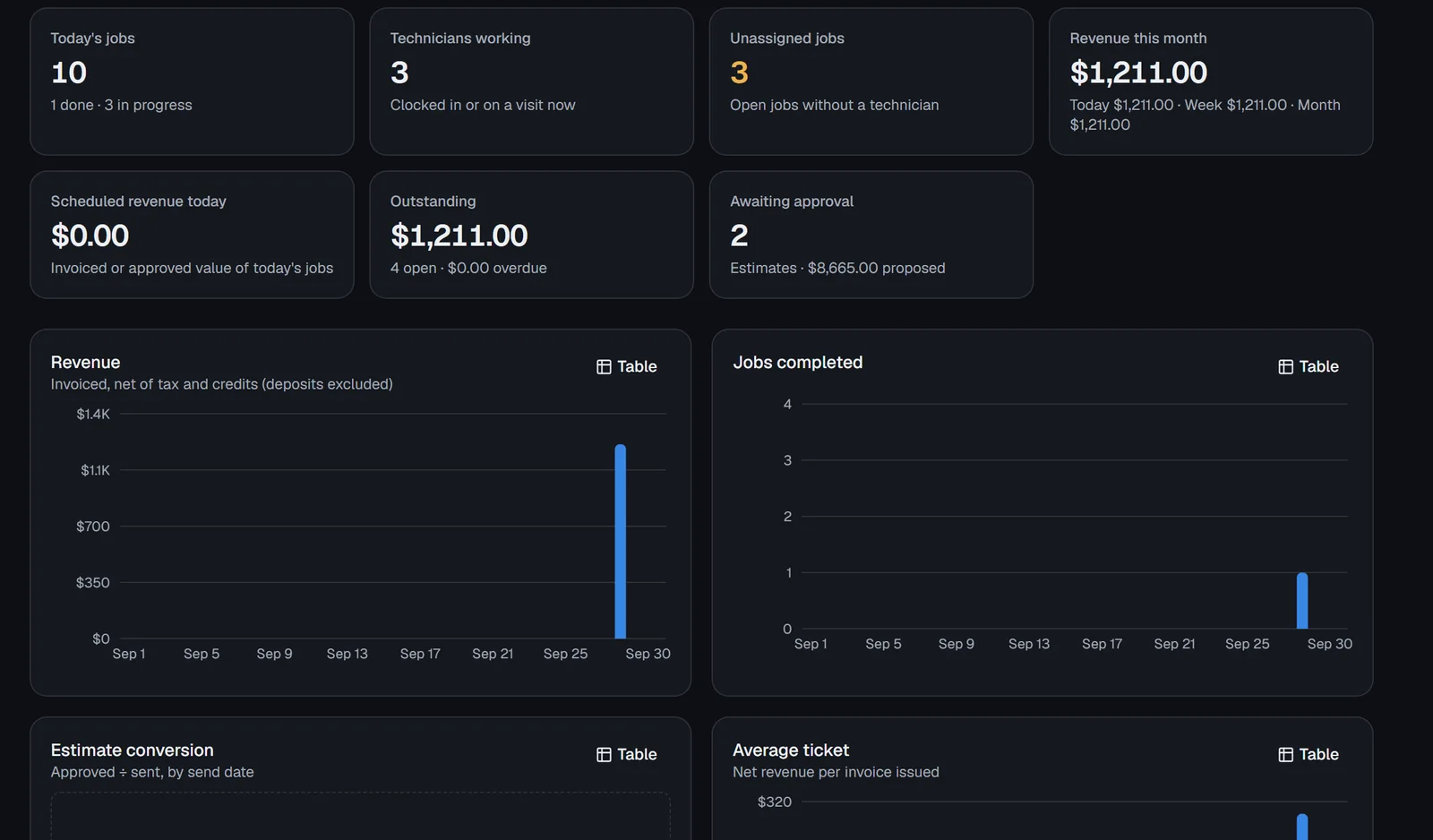The height and width of the screenshot is (840, 1433).
Task: Click the 'Estimate conversion' panel heading
Action: [132, 750]
